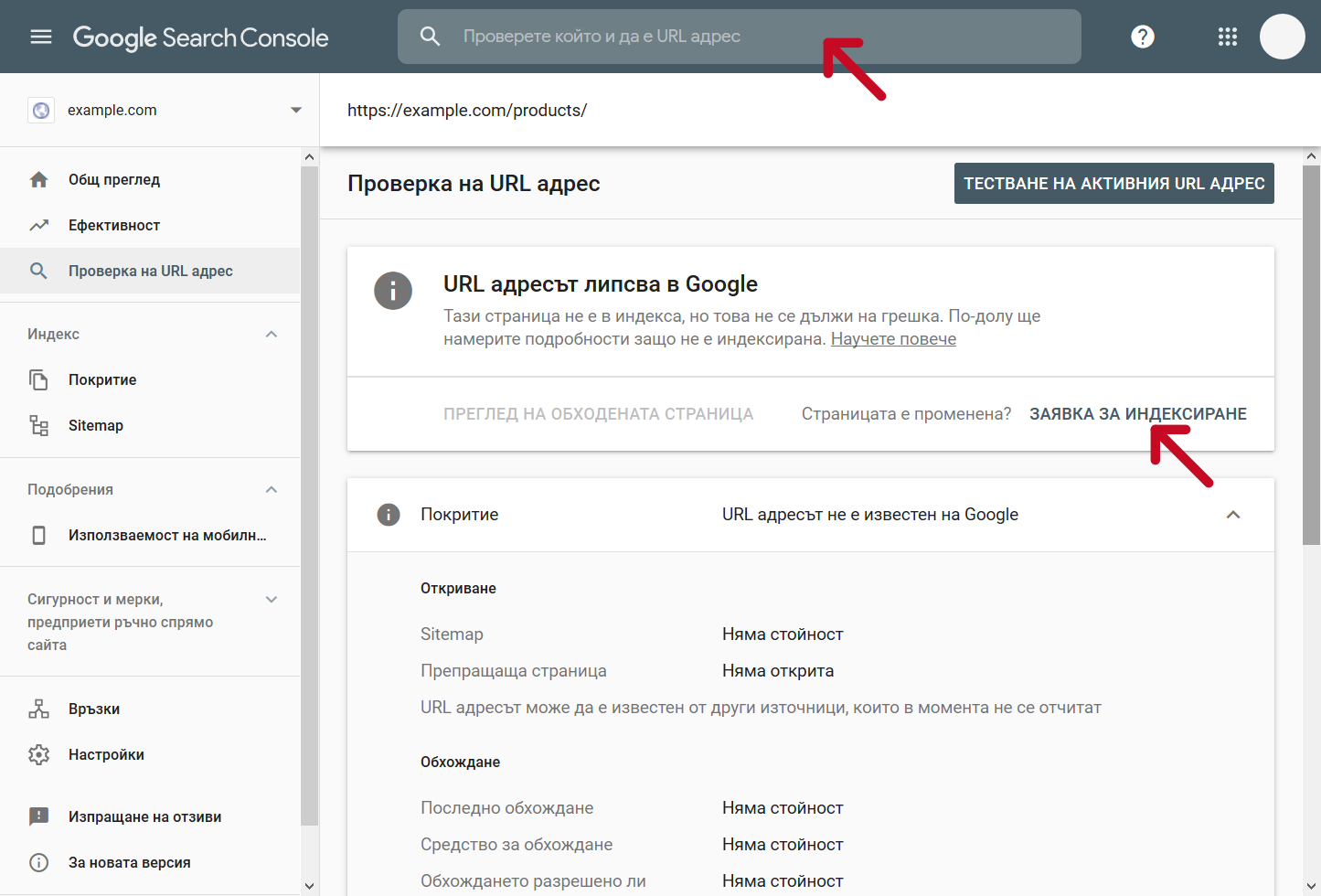Click 'Обхождането разрешено ли' label
This screenshot has width=1321, height=896.
click(x=533, y=881)
